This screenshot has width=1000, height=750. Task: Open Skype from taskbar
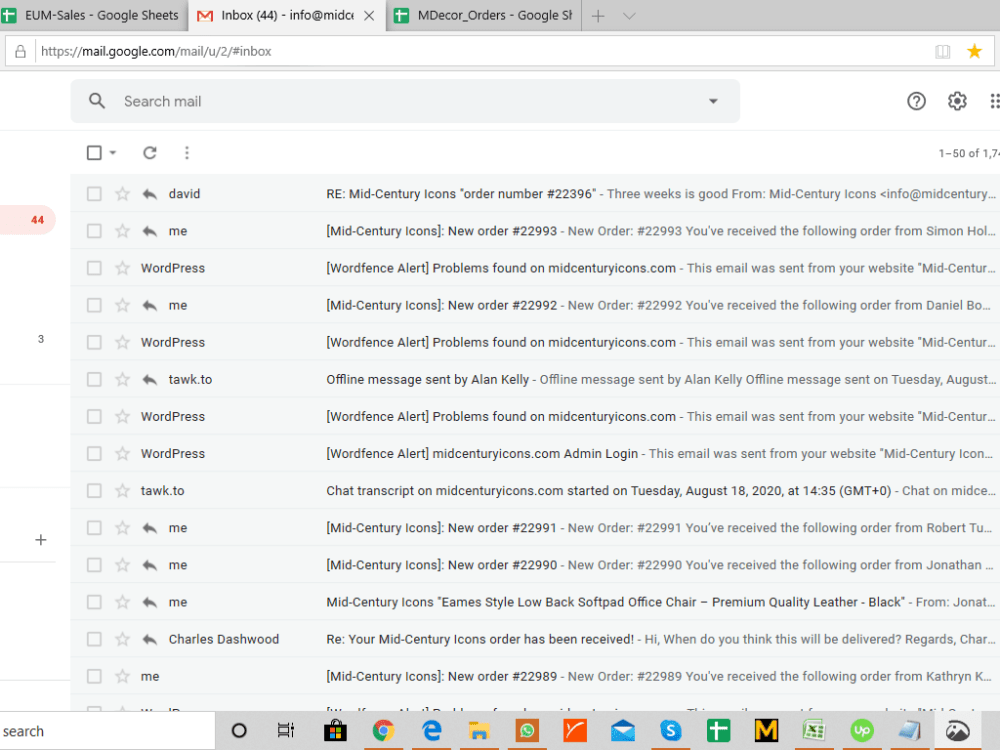point(670,731)
